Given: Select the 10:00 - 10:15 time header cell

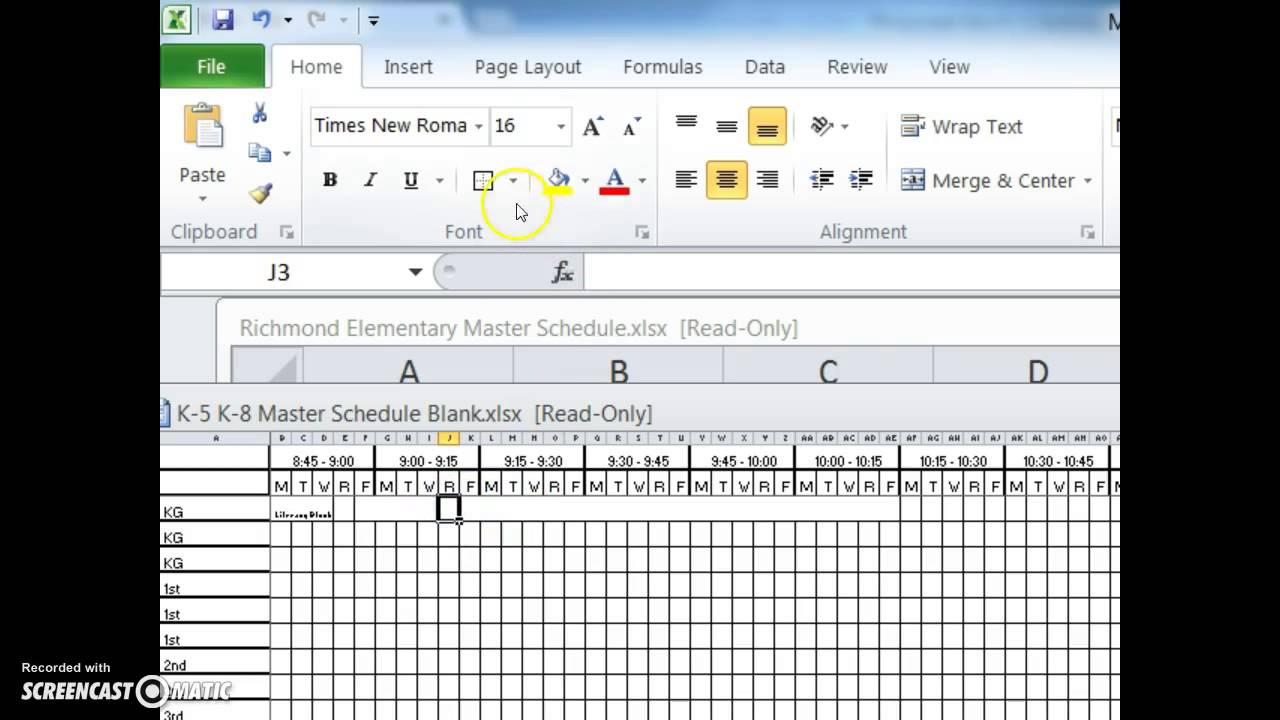Looking at the screenshot, I should click(847, 461).
